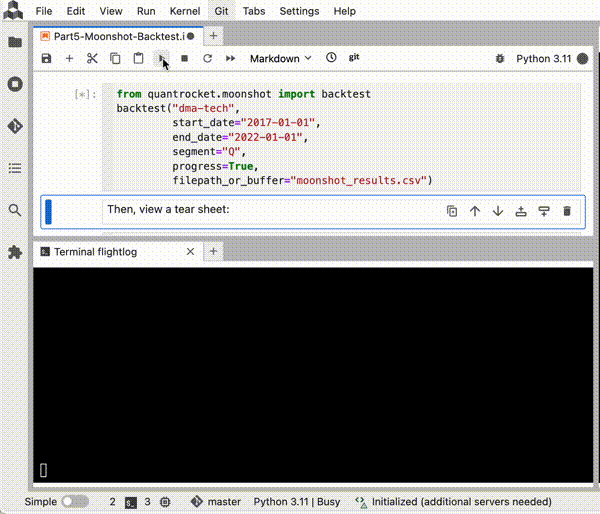Open the Table of Contents panel
This screenshot has height=514, width=600.
coord(15,168)
